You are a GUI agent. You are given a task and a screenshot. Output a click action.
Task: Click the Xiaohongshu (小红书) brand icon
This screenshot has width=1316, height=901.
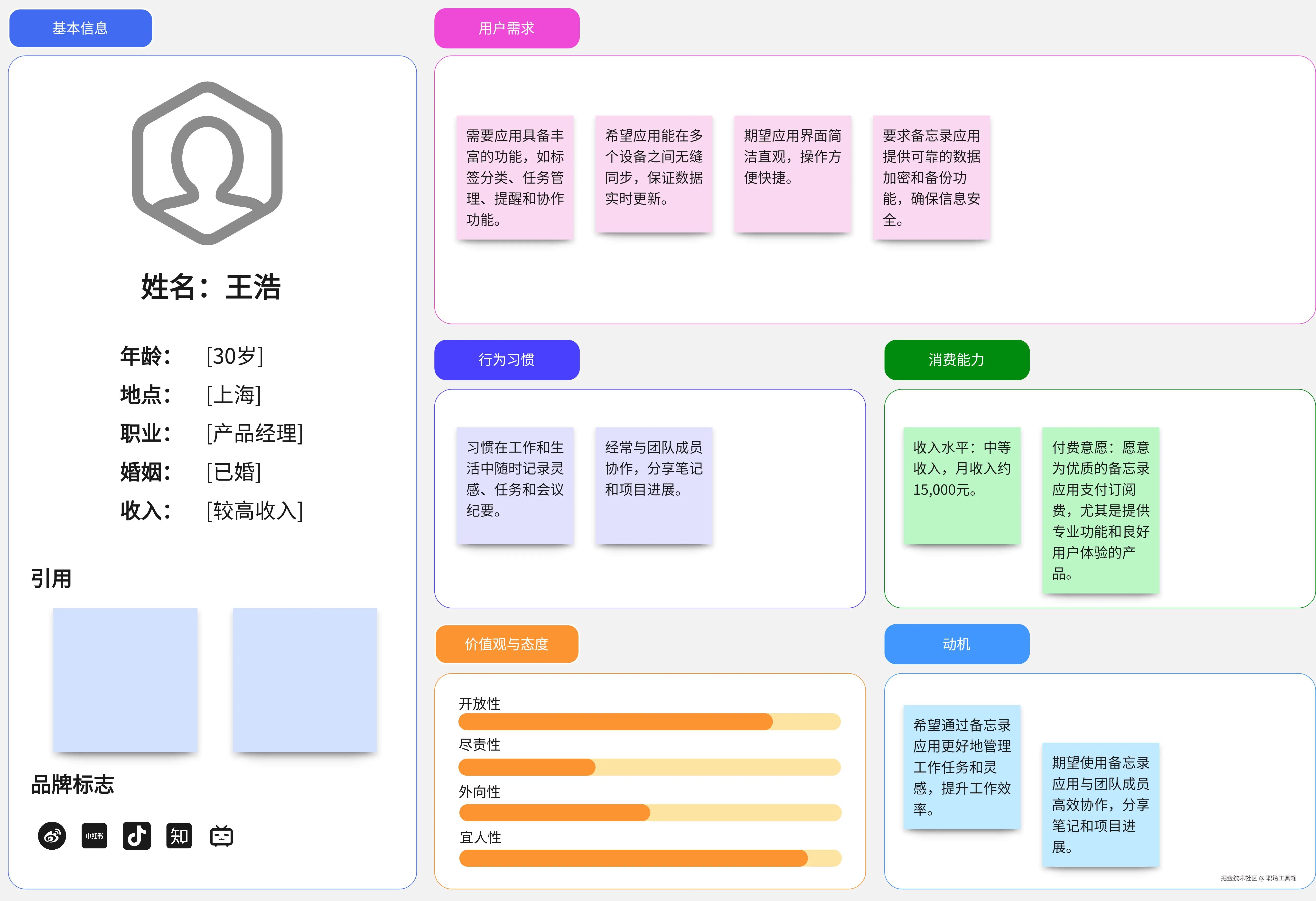94,836
